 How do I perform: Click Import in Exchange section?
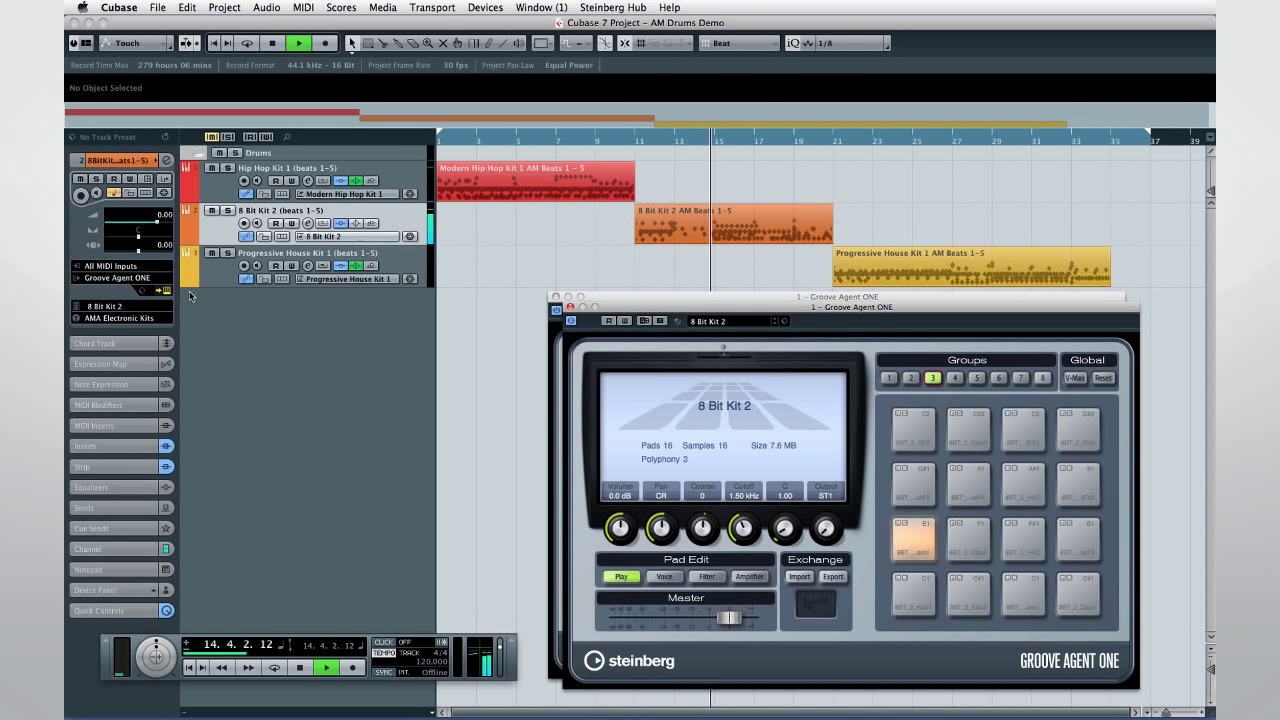click(x=799, y=577)
